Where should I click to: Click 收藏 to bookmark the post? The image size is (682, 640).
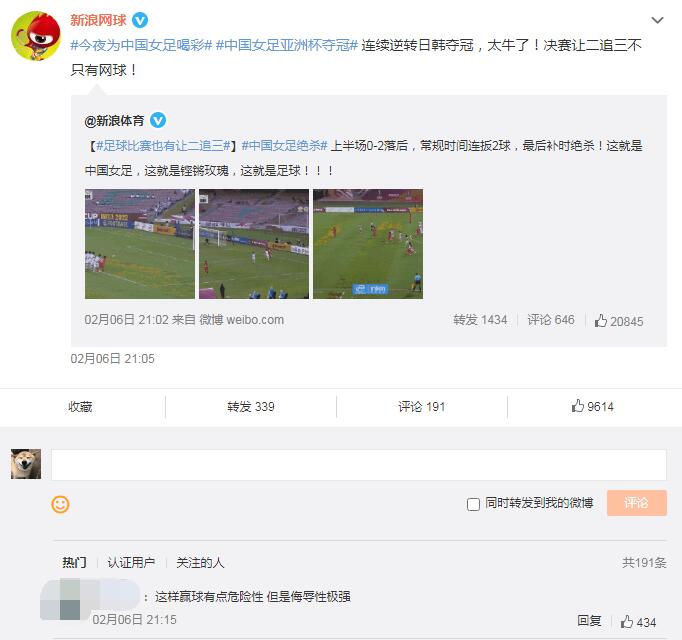click(80, 406)
